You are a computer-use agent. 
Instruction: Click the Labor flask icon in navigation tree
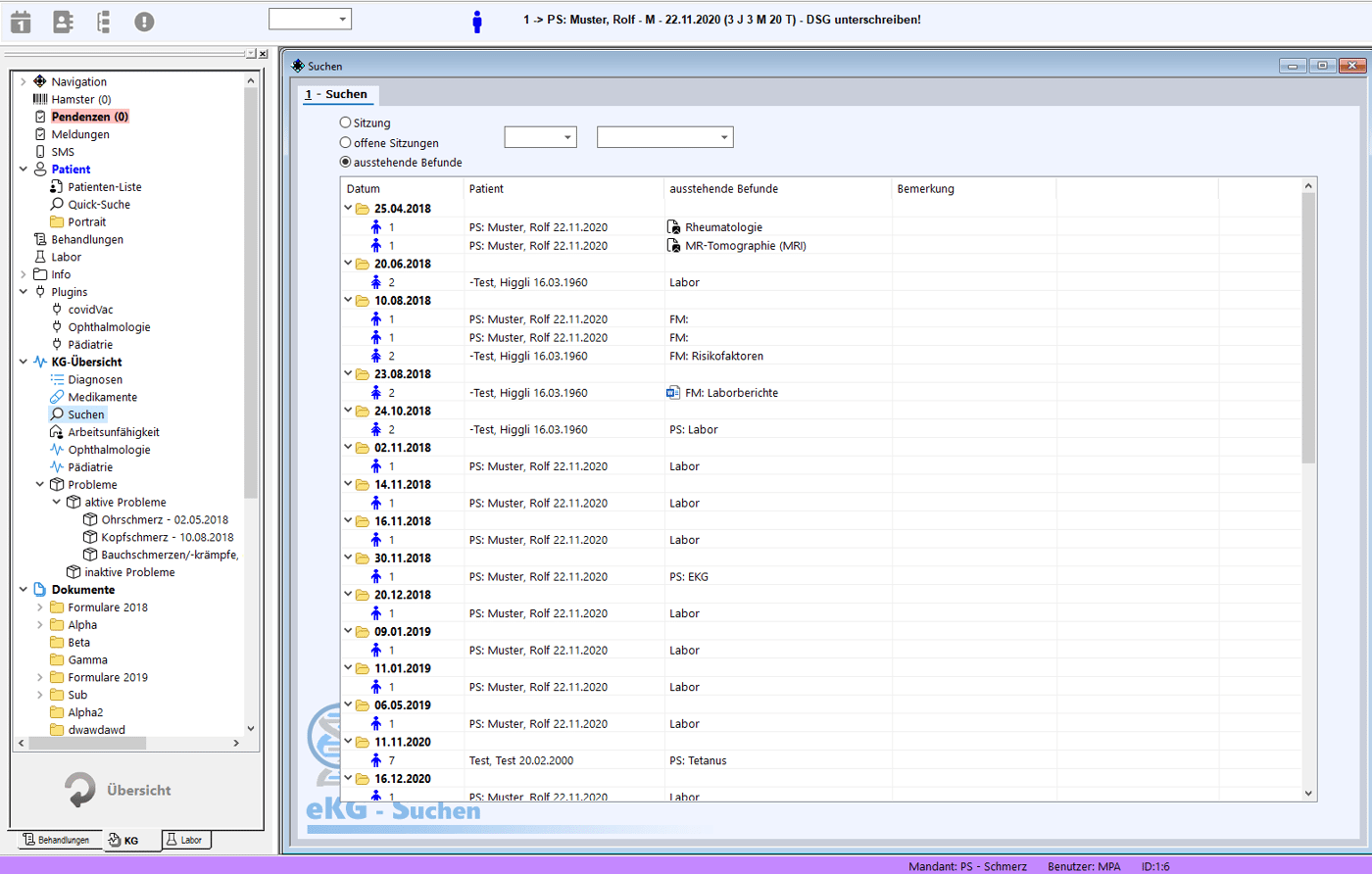[40, 257]
